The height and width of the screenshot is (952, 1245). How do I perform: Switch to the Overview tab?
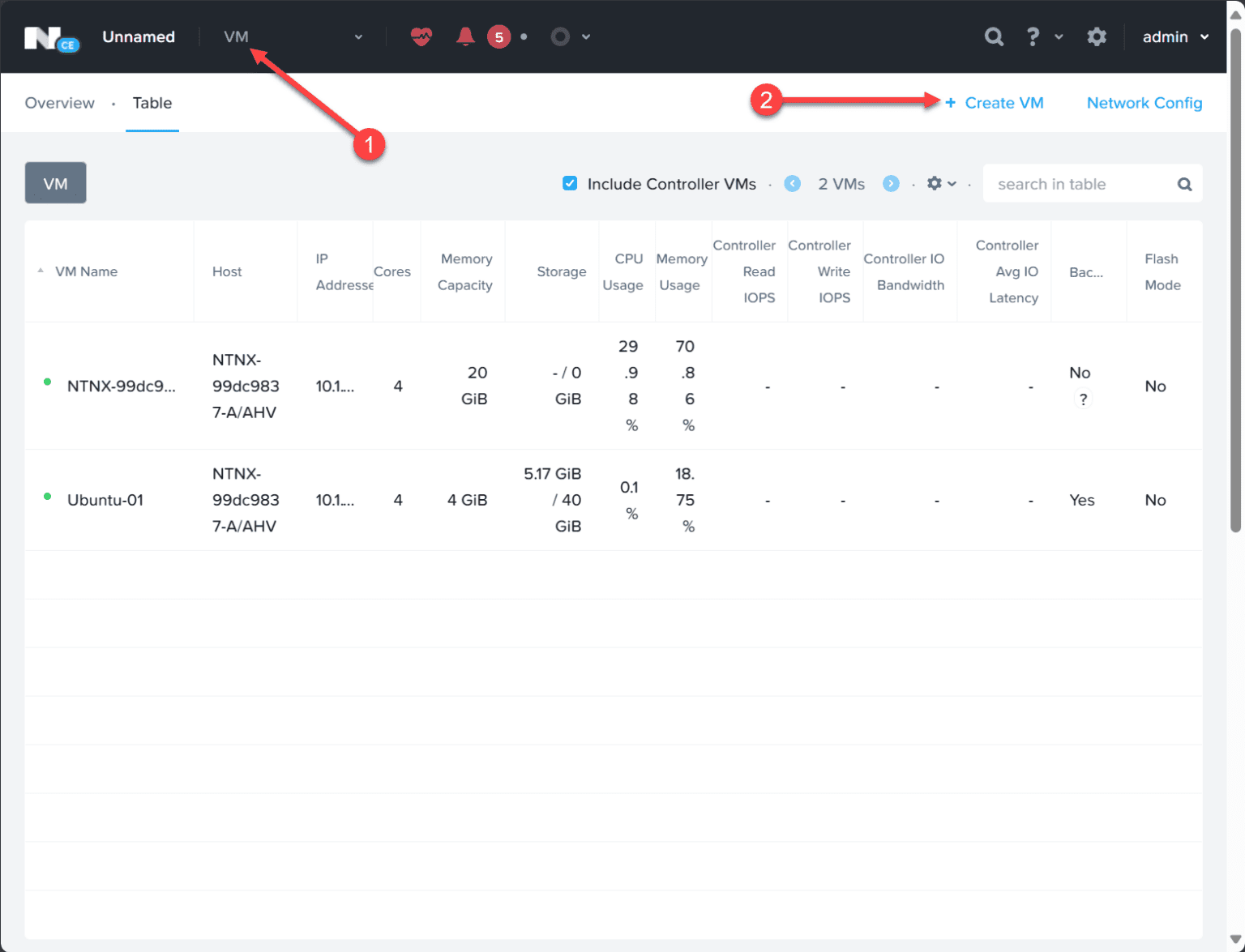pyautogui.click(x=59, y=103)
